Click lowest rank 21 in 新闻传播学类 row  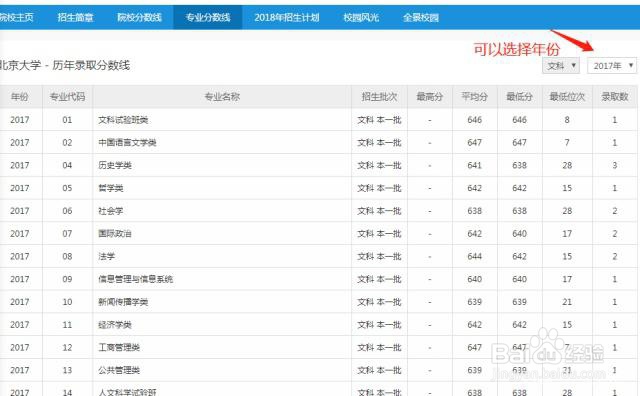[x=567, y=302]
